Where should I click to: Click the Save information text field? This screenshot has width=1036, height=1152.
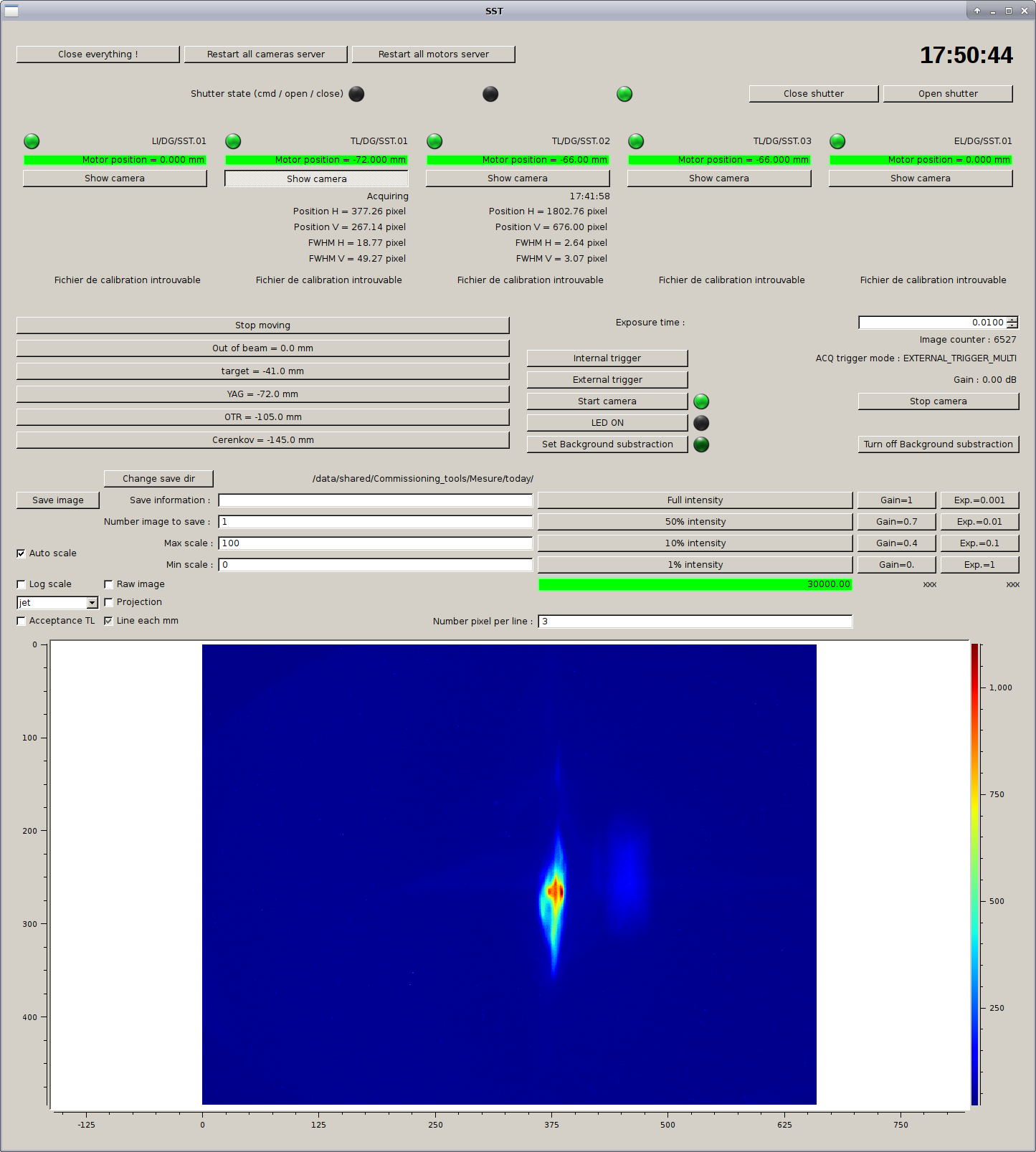[375, 500]
